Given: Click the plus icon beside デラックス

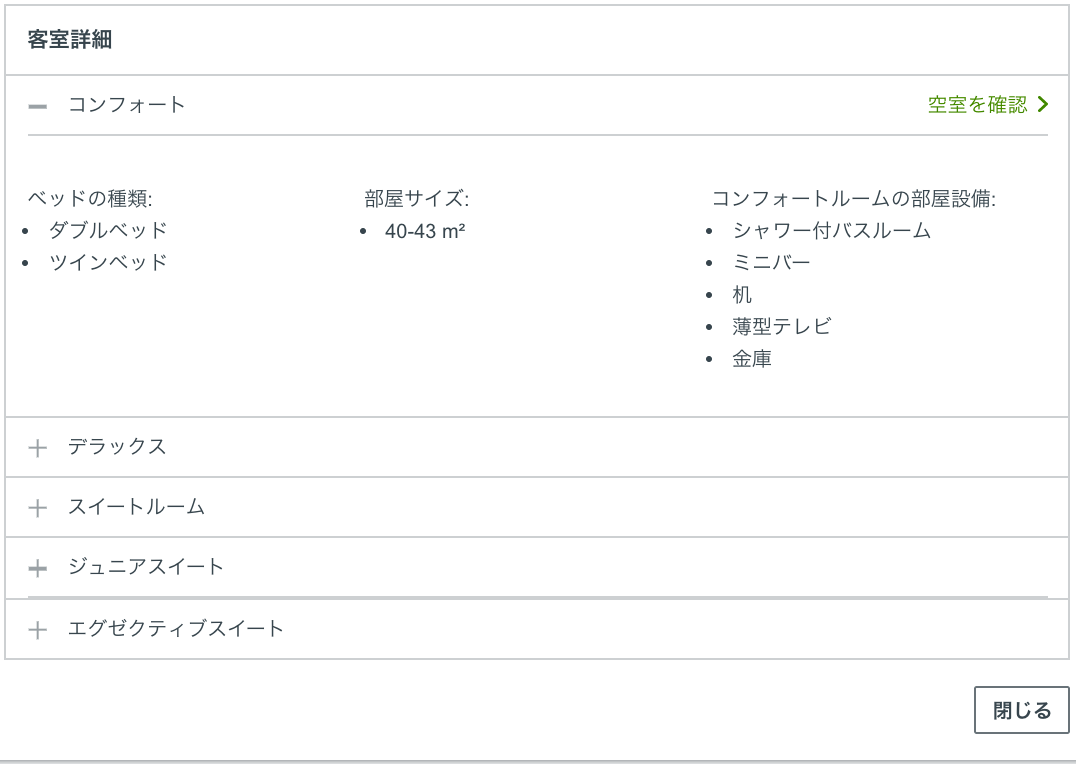Looking at the screenshot, I should pyautogui.click(x=38, y=448).
